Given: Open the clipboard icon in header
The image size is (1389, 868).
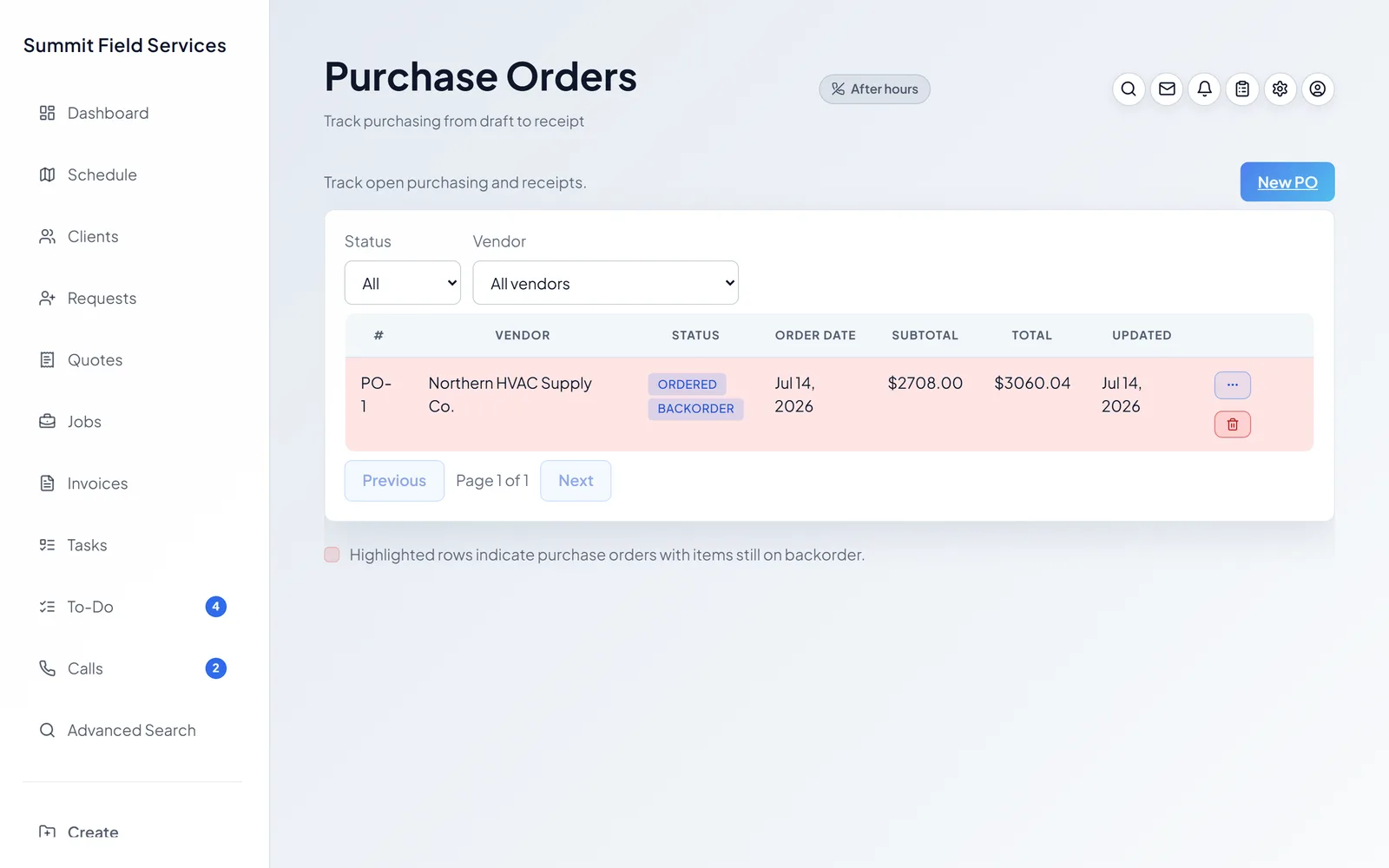Looking at the screenshot, I should 1242,89.
